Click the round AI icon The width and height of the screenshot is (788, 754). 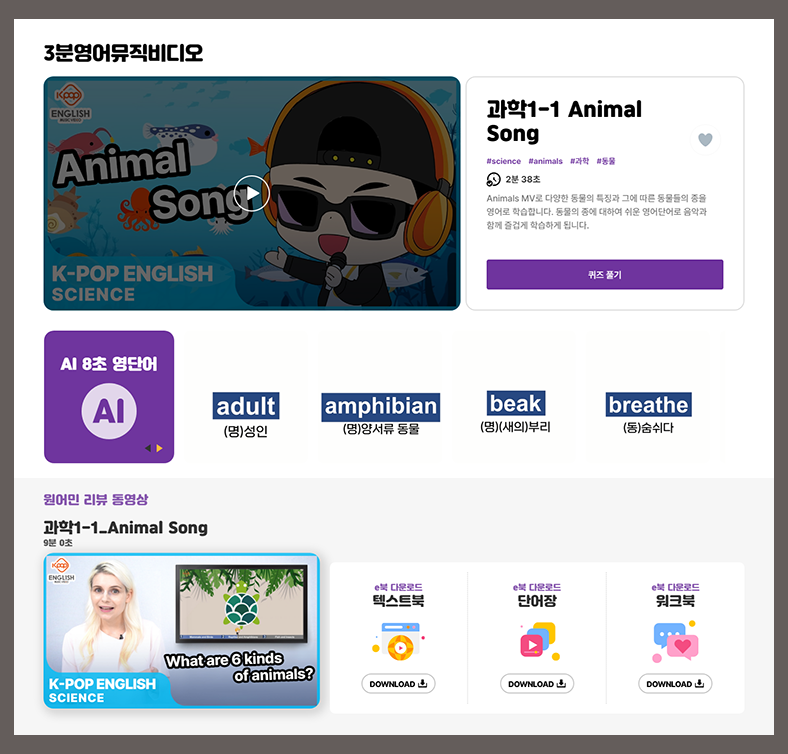(109, 411)
